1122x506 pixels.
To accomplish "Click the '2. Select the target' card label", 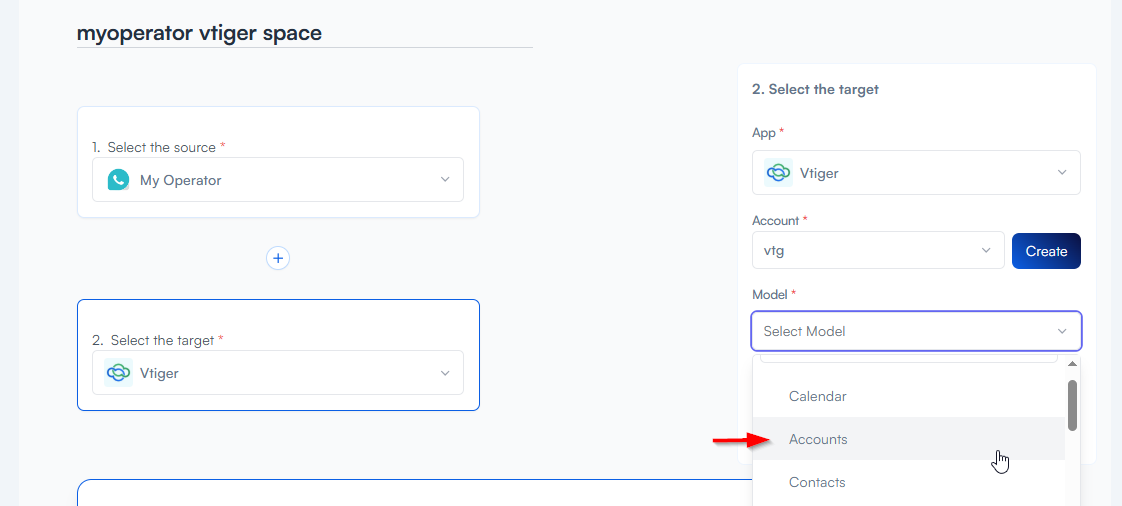I will pyautogui.click(x=161, y=340).
